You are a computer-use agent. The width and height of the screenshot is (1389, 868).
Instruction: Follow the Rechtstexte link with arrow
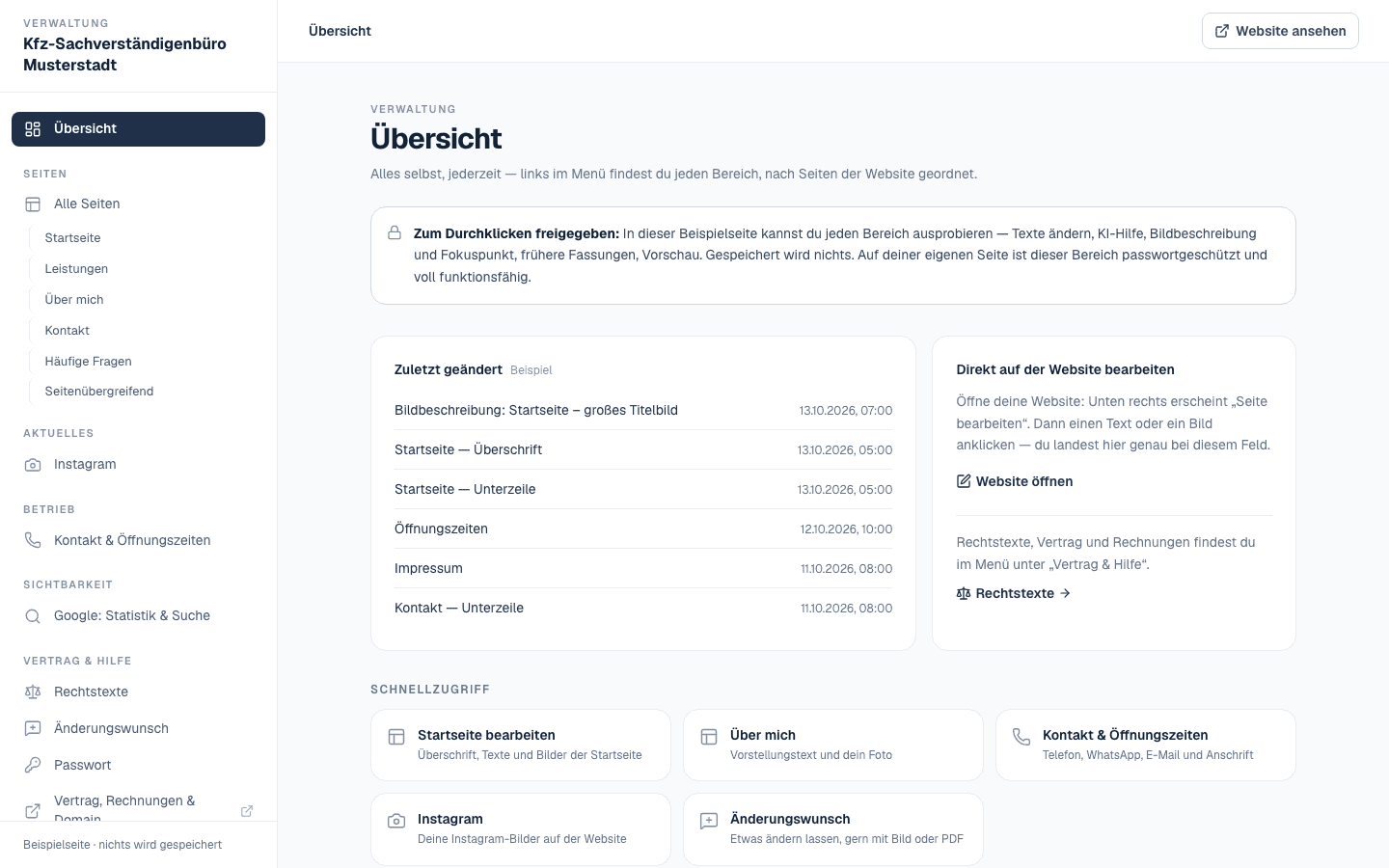pos(1014,593)
